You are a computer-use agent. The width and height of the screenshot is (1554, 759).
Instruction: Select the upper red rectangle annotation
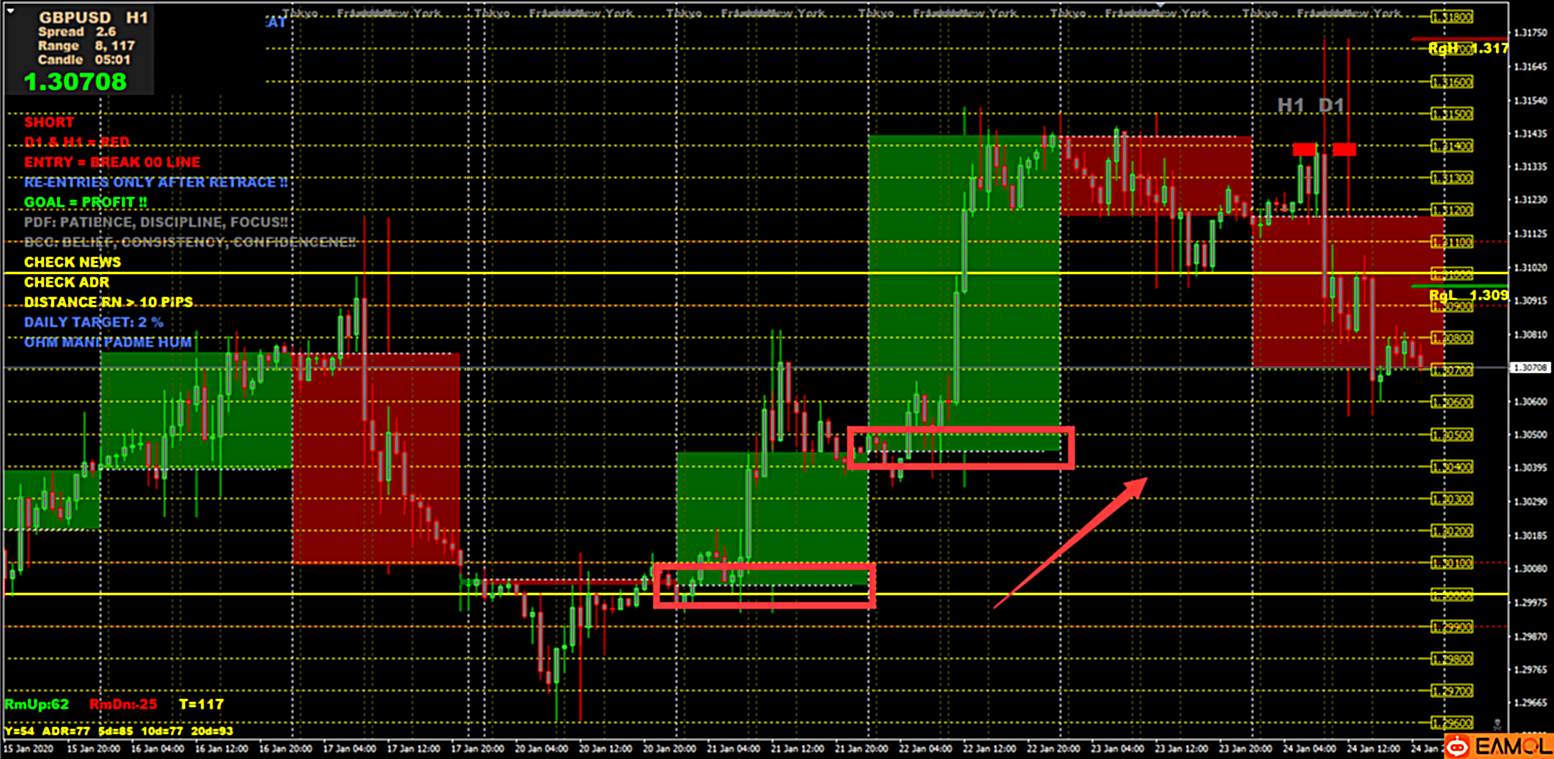click(960, 447)
